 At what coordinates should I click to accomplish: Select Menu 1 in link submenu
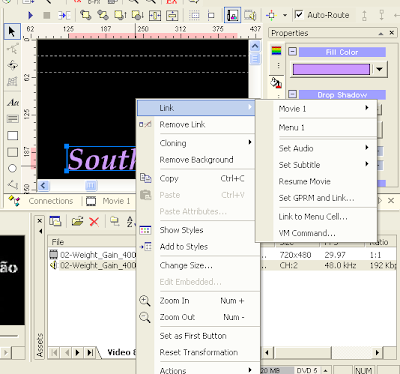(x=317, y=128)
